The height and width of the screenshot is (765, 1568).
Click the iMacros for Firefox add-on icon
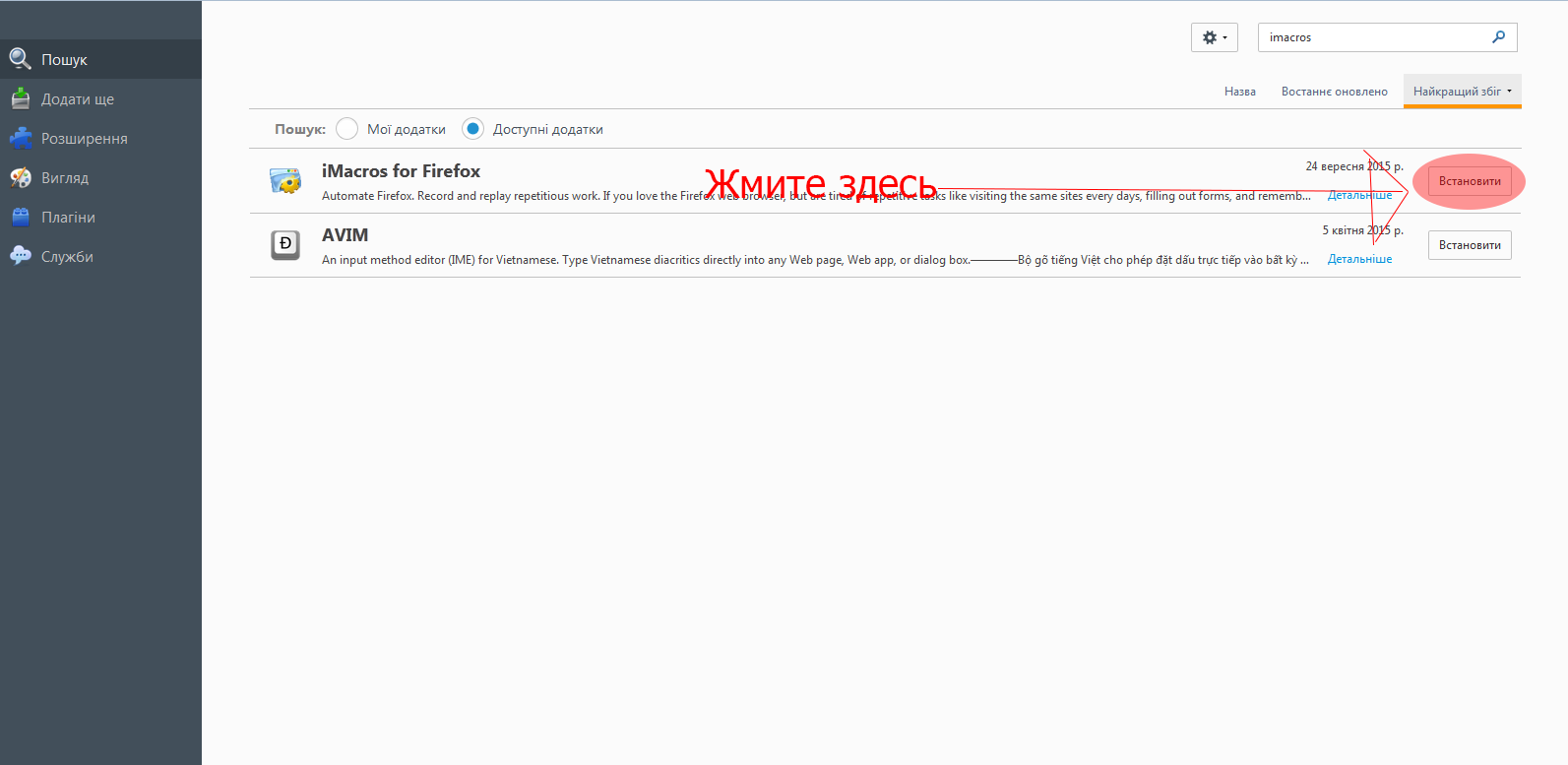[285, 180]
